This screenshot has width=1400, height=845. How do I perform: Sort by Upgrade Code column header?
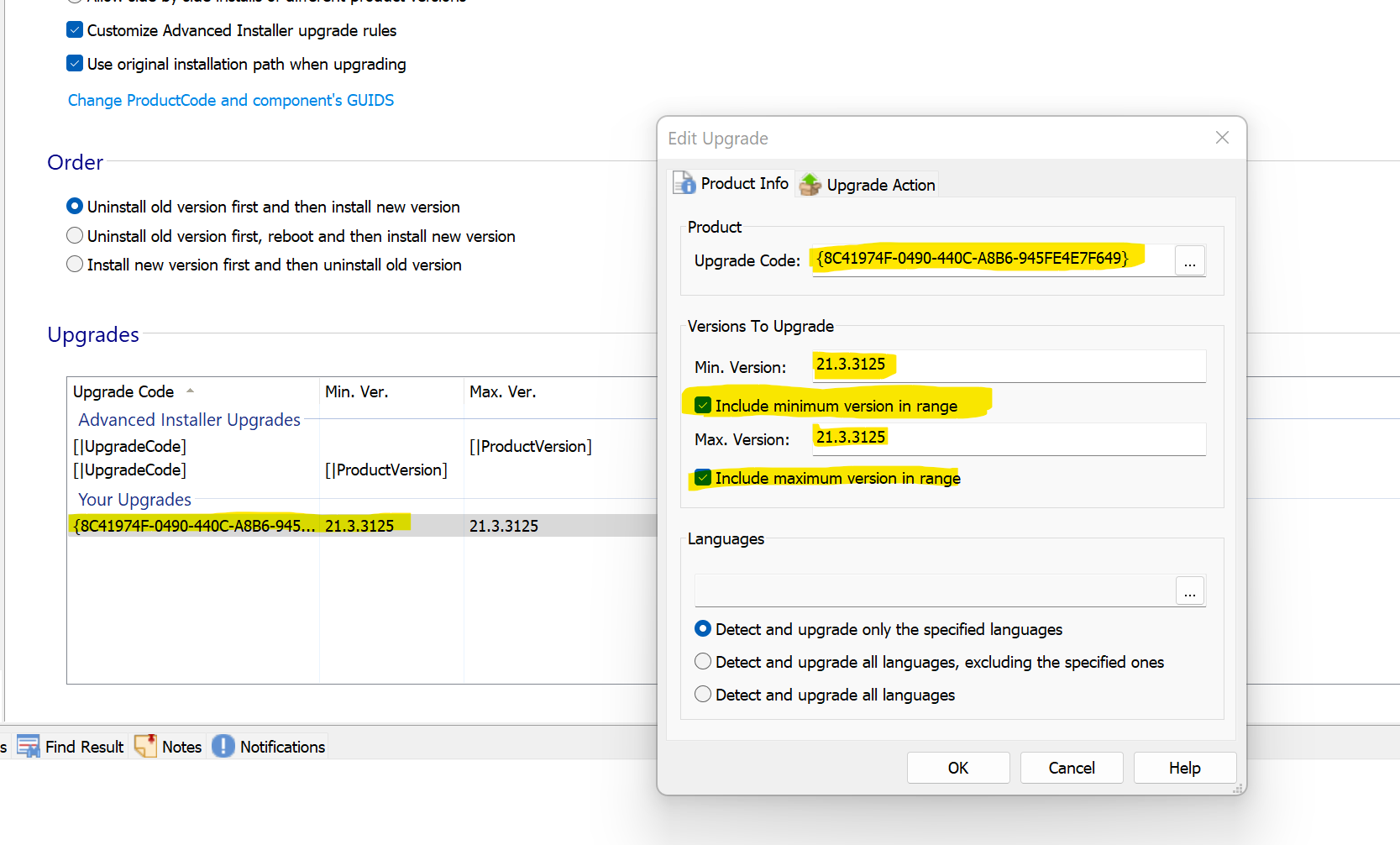pyautogui.click(x=123, y=391)
